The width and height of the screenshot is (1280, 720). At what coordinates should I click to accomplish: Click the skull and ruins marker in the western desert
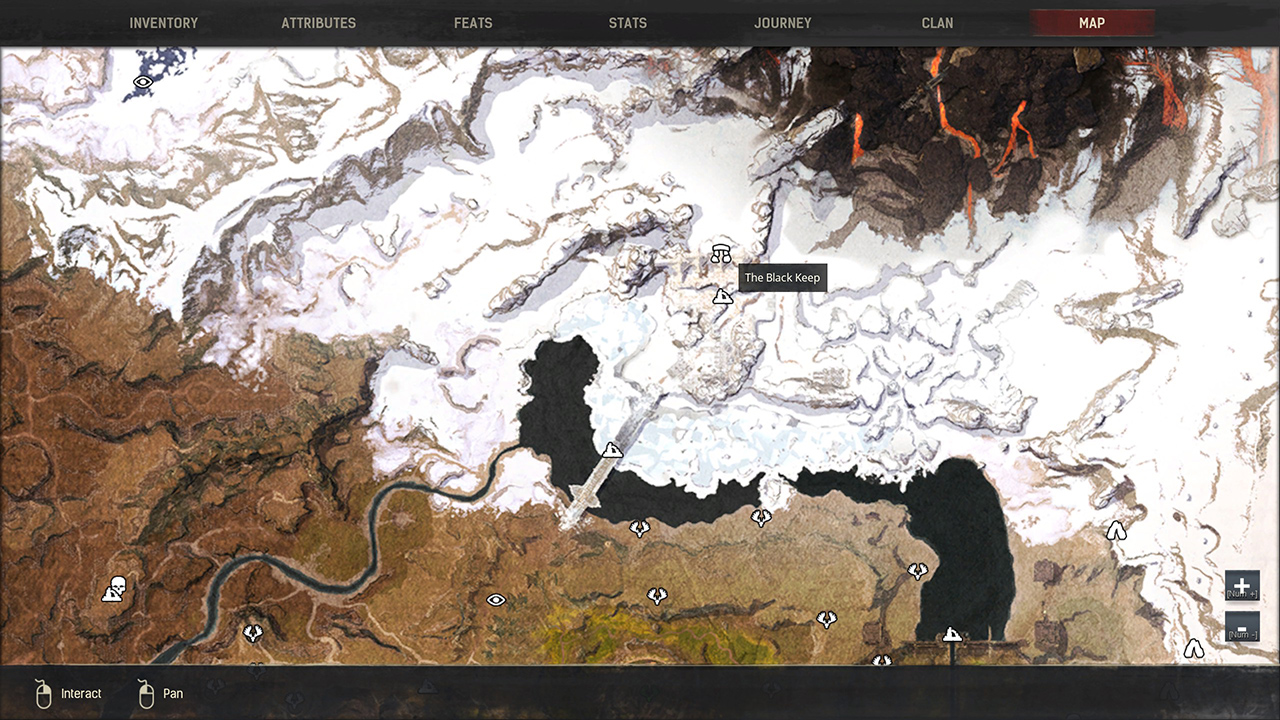[114, 589]
